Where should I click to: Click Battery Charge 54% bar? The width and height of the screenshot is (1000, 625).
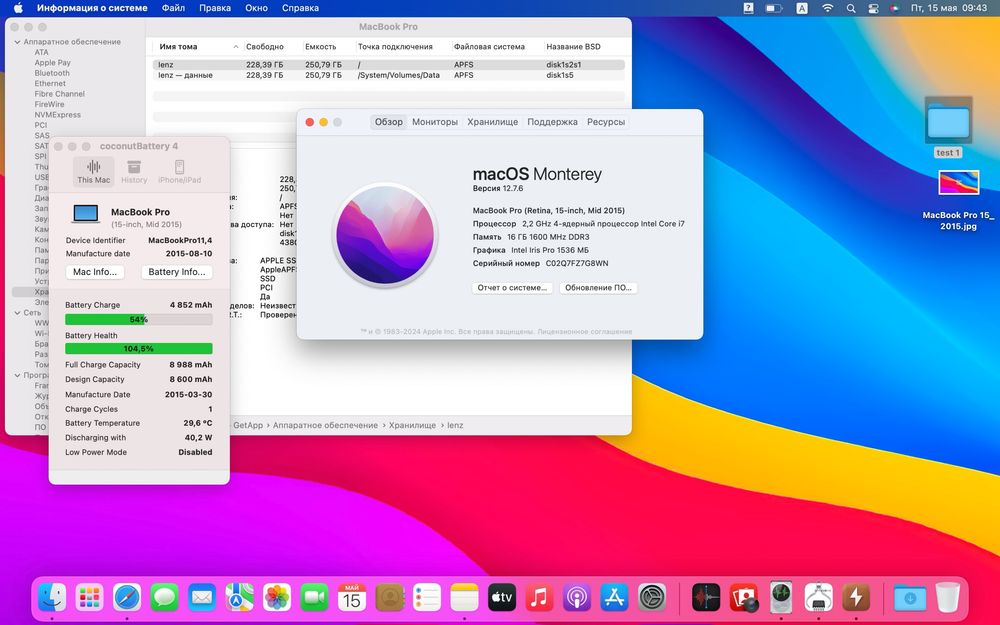tap(138, 320)
